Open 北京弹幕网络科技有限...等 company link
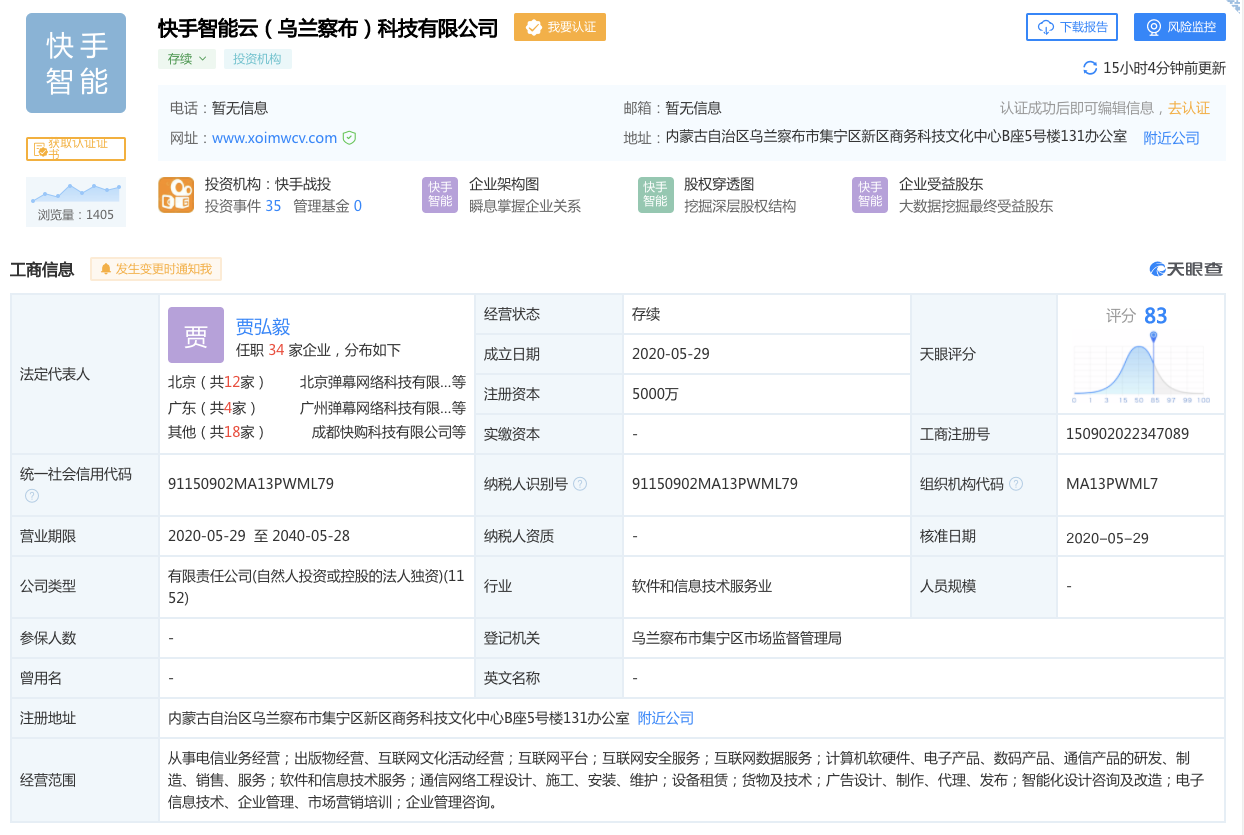 pyautogui.click(x=383, y=382)
